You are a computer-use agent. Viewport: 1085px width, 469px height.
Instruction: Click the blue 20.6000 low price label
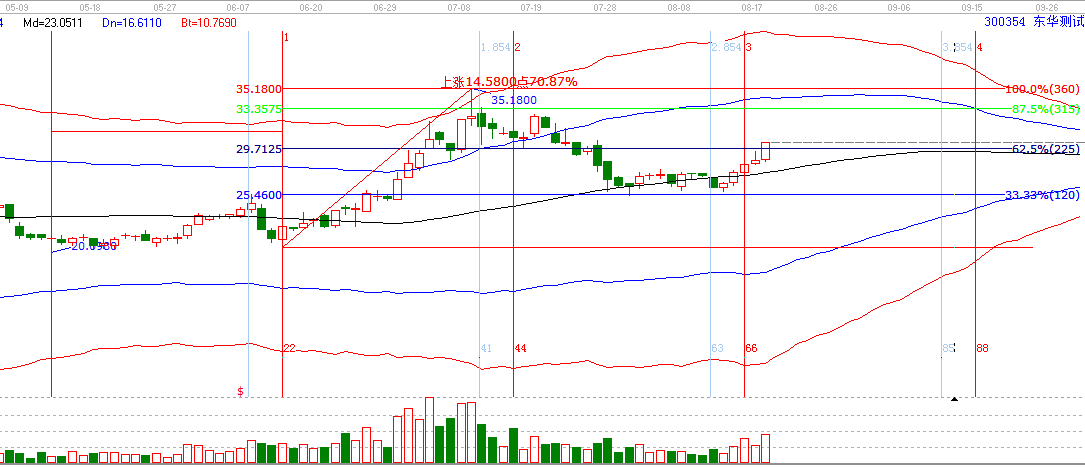click(93, 246)
